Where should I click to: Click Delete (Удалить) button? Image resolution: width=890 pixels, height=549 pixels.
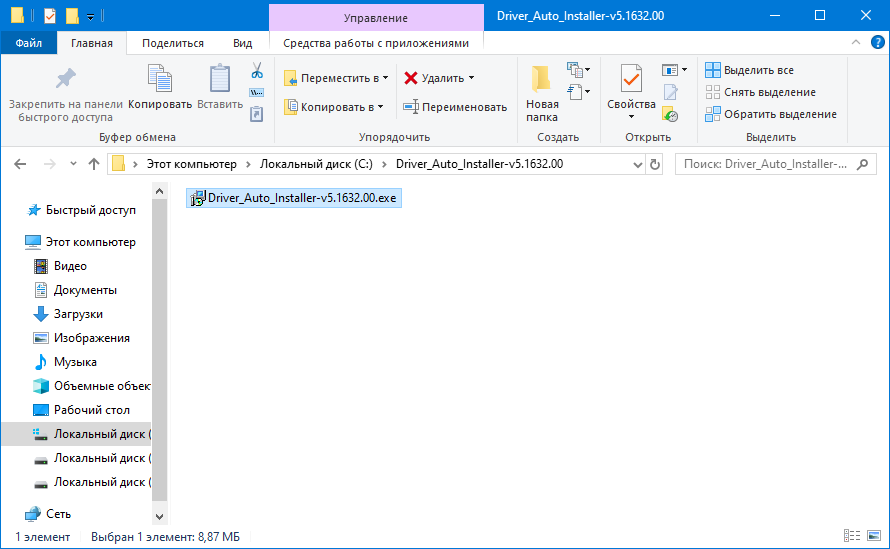point(439,78)
